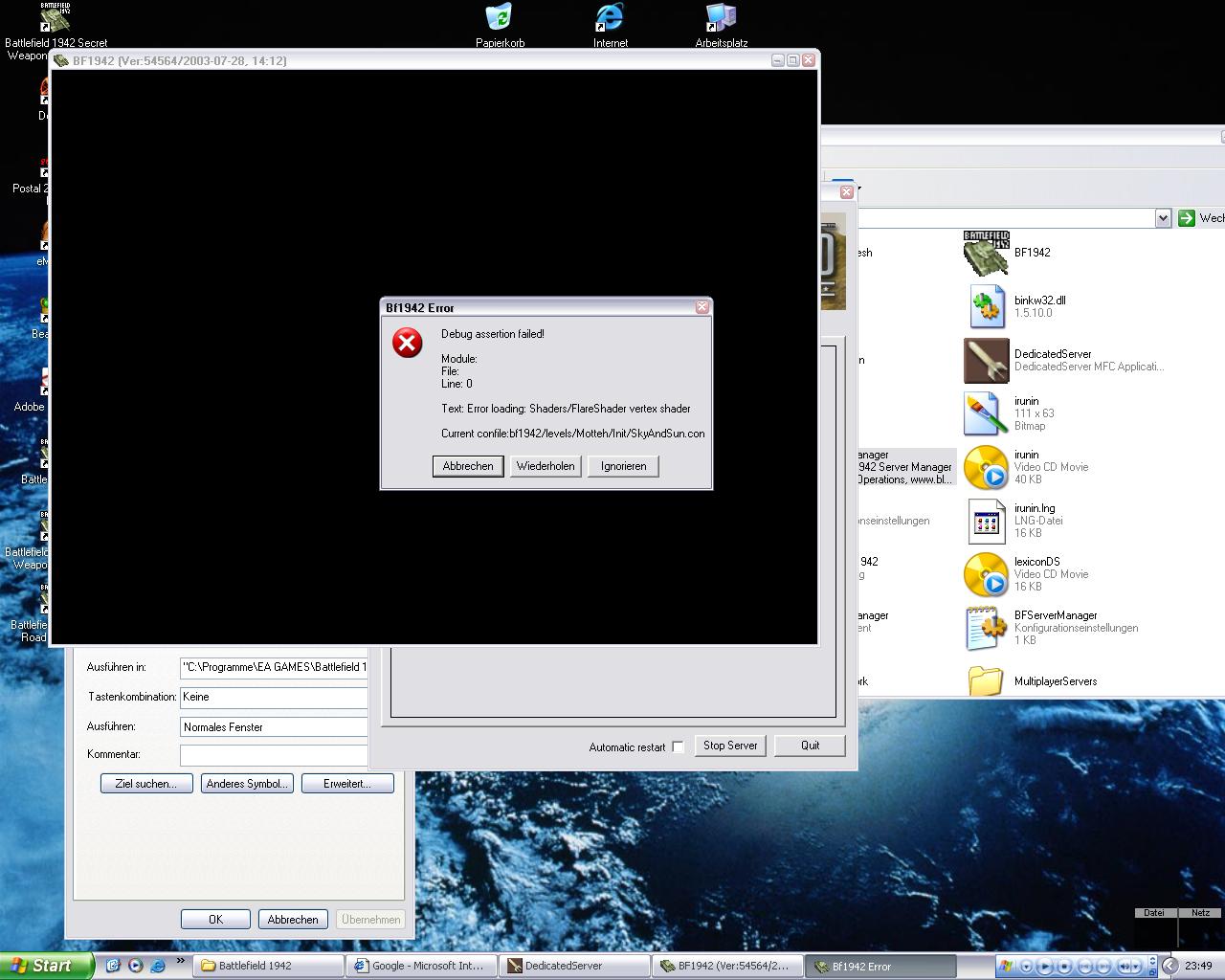Open the Ausführen Normales Fenster combo box
The width and height of the screenshot is (1225, 980).
click(274, 727)
